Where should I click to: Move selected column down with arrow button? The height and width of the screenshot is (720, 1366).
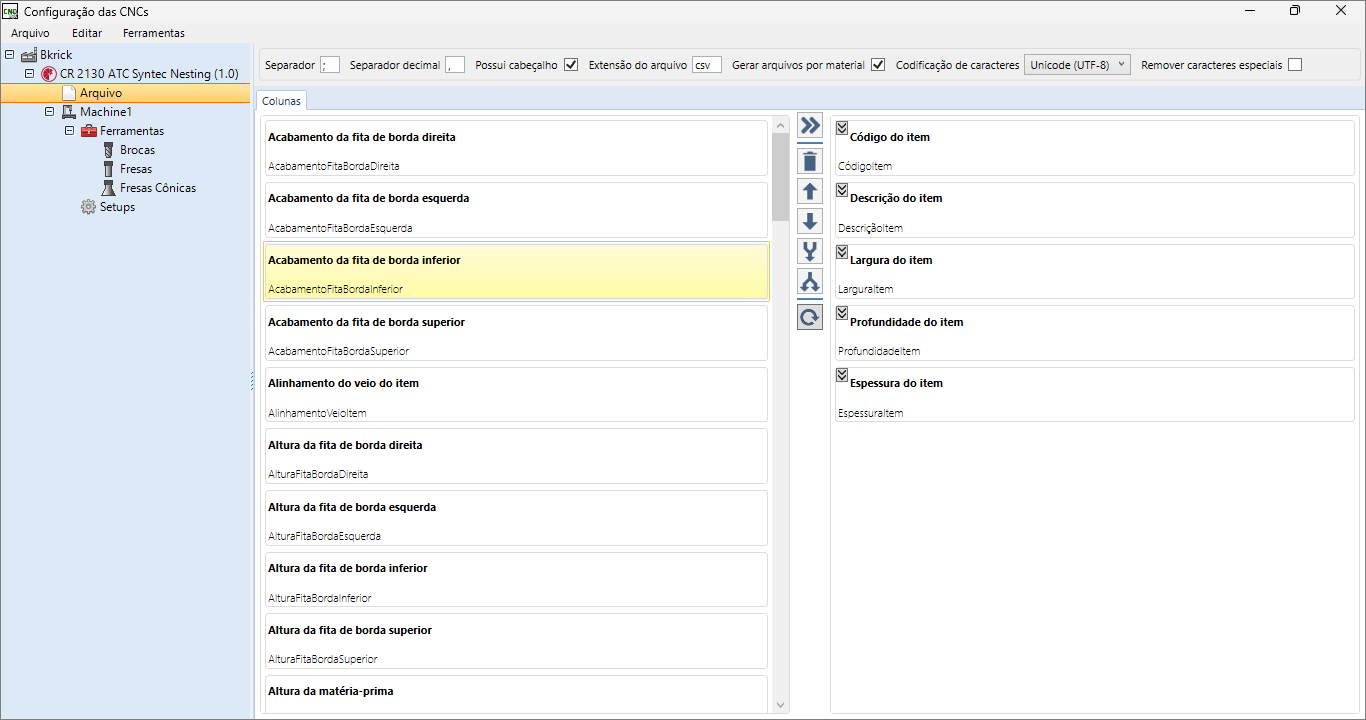coord(810,221)
